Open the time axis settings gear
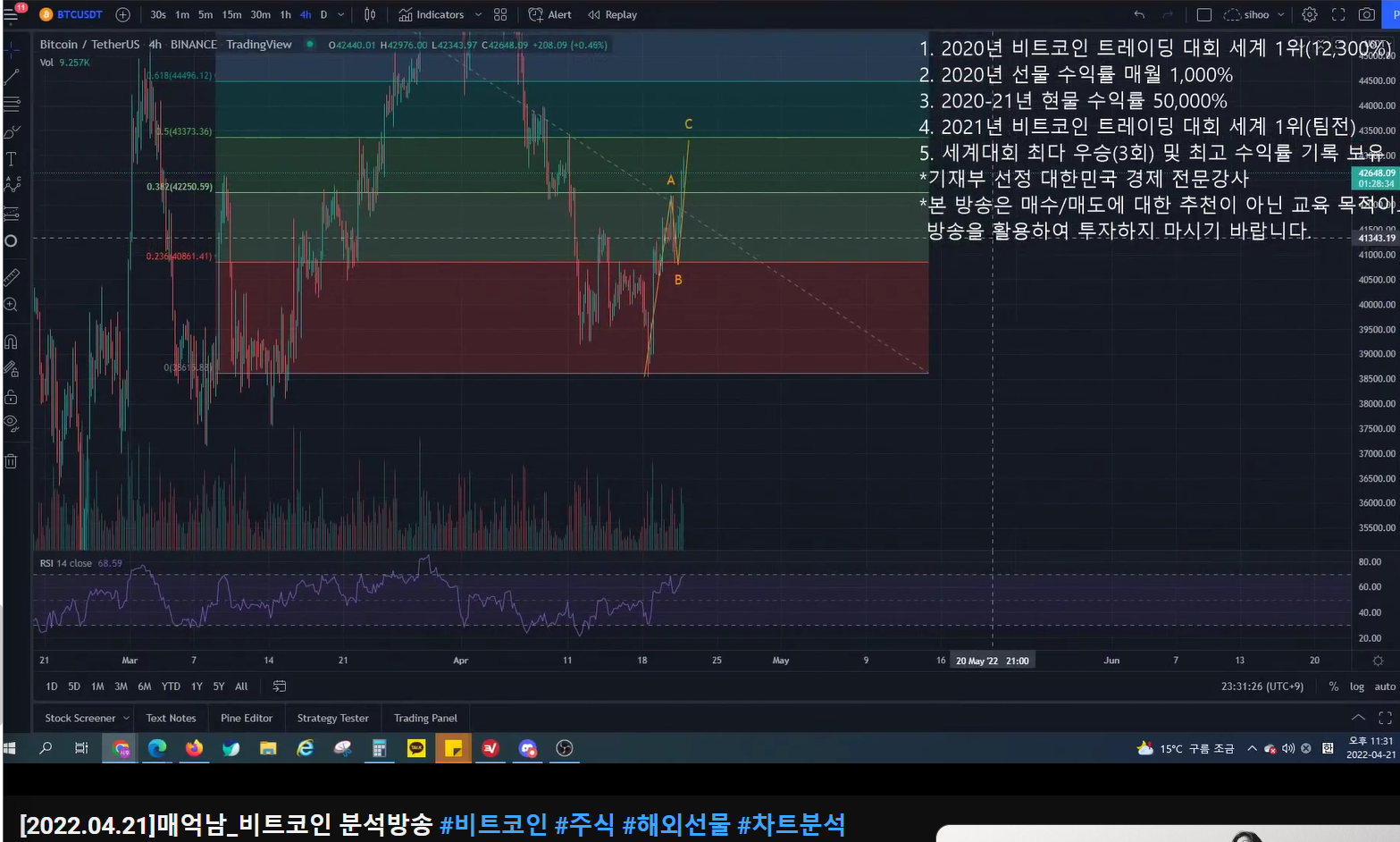The image size is (1400, 842). [1378, 661]
